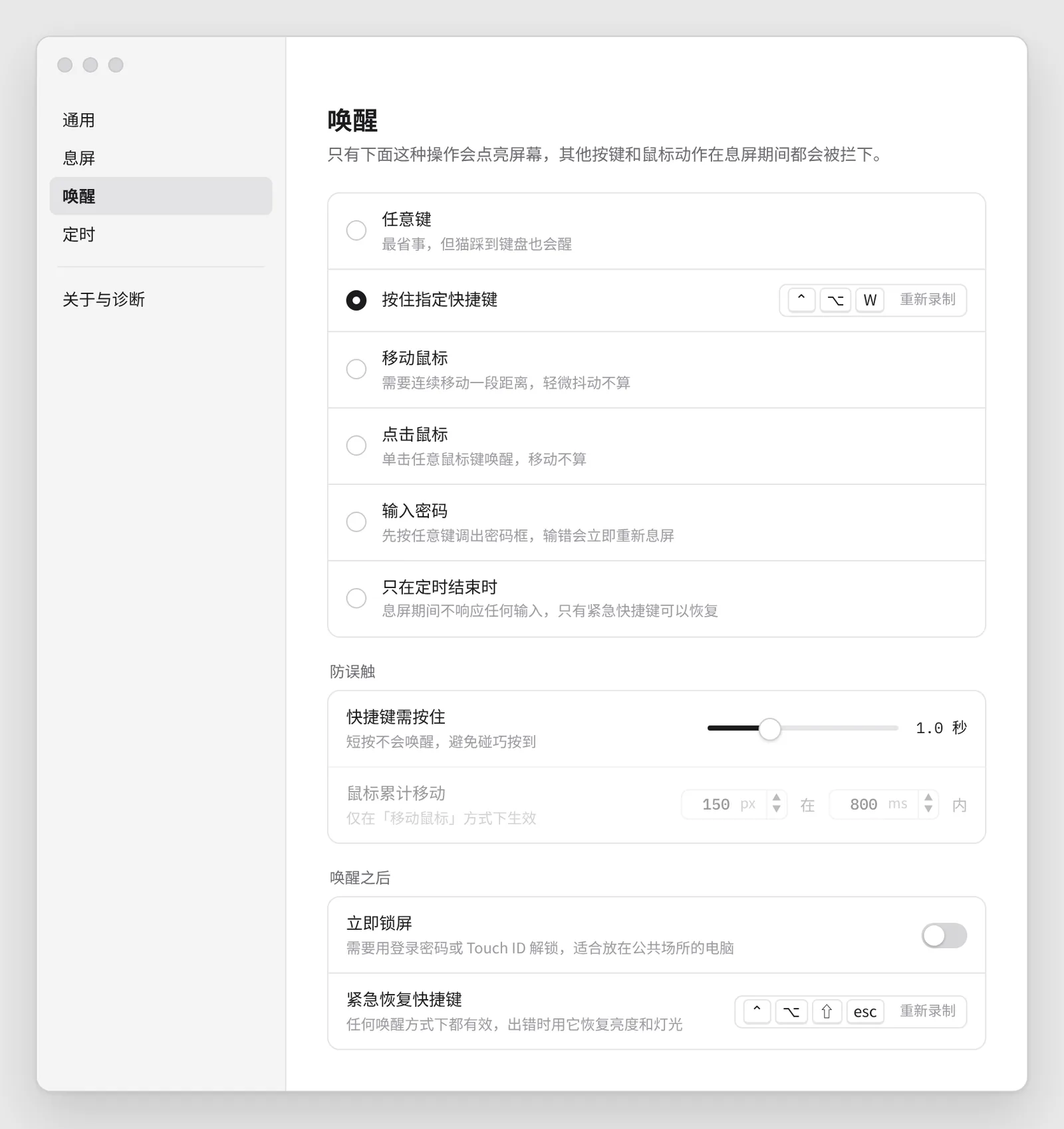The width and height of the screenshot is (1064, 1129).
Task: Toggle the 立即锁屏 switch
Action: [x=944, y=935]
